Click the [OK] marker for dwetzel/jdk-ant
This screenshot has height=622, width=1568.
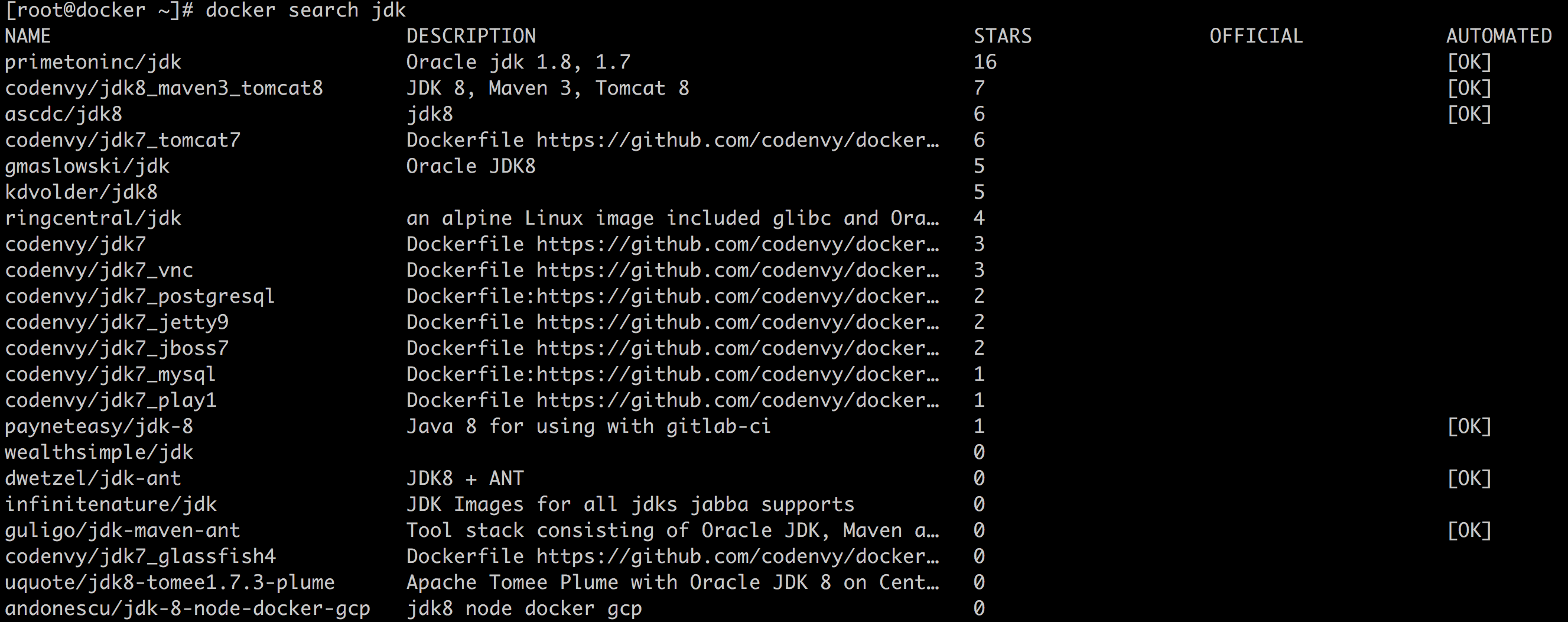point(1469,478)
